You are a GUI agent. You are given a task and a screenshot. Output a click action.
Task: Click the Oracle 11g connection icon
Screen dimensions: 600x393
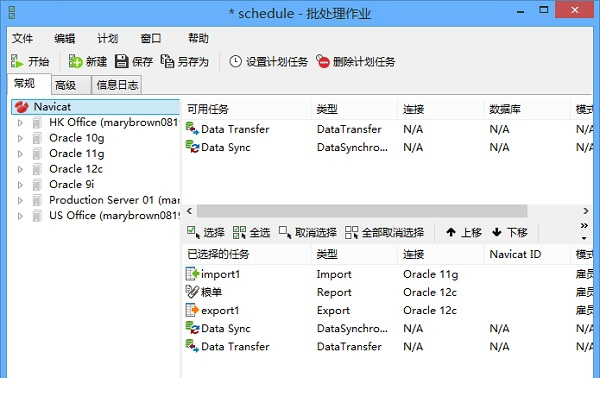(37, 154)
